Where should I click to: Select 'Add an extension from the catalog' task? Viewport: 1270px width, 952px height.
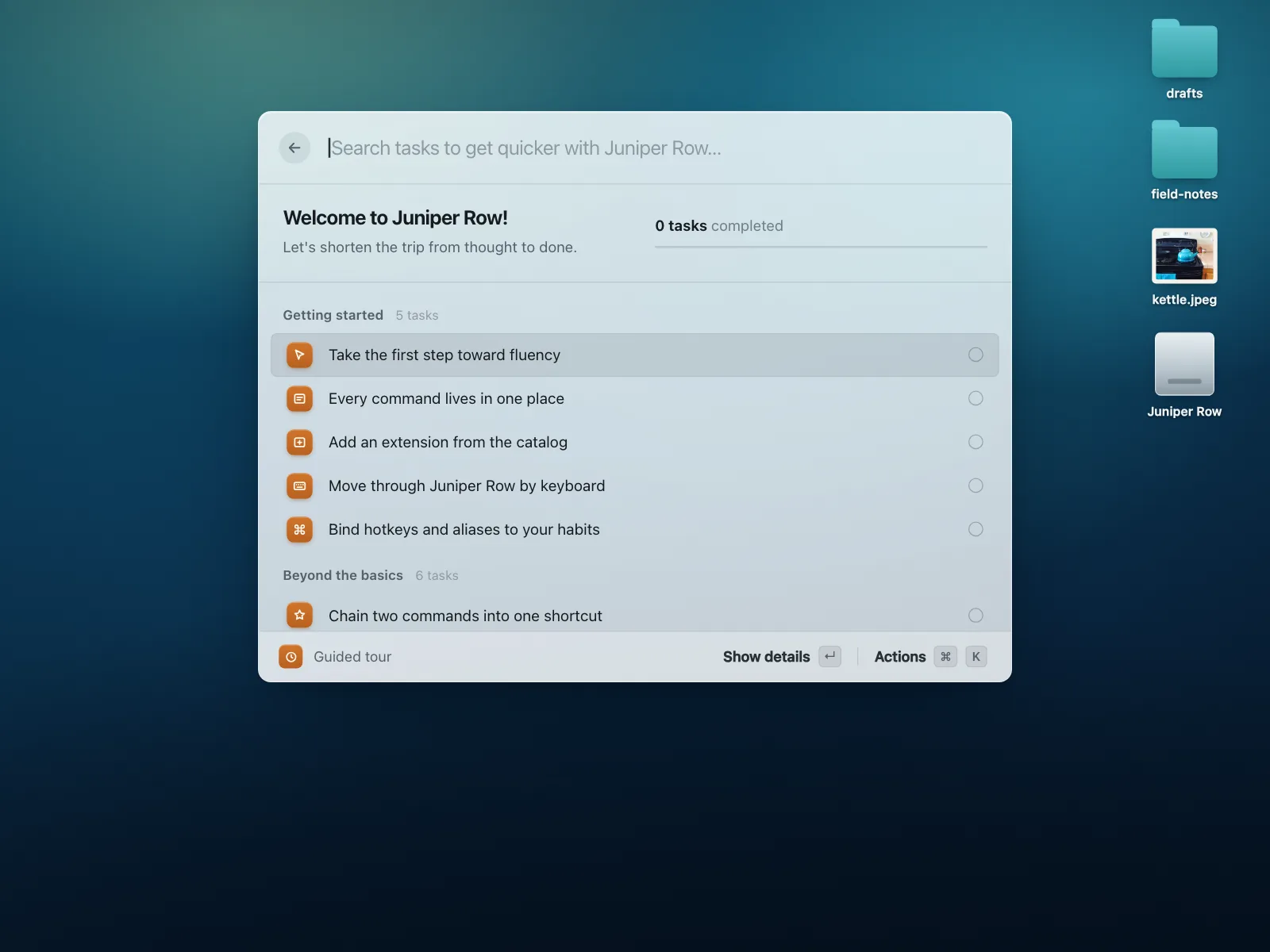point(634,443)
